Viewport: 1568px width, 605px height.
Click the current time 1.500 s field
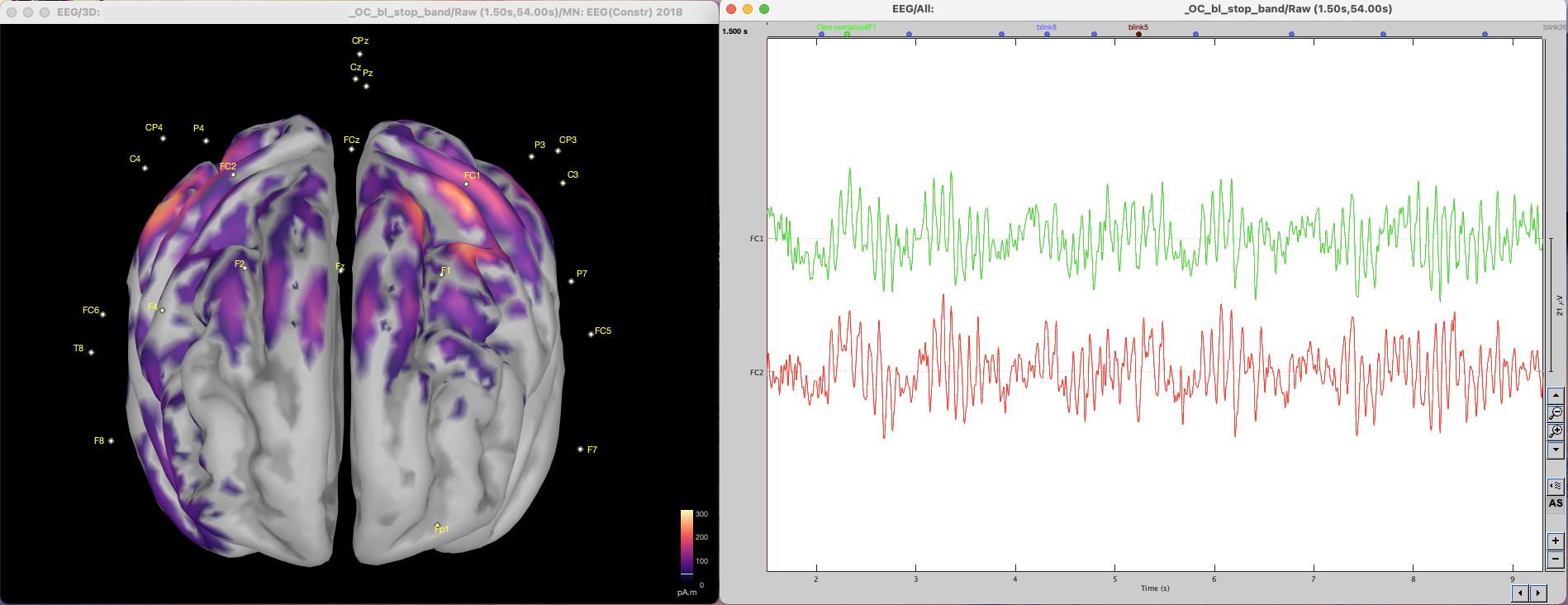734,31
